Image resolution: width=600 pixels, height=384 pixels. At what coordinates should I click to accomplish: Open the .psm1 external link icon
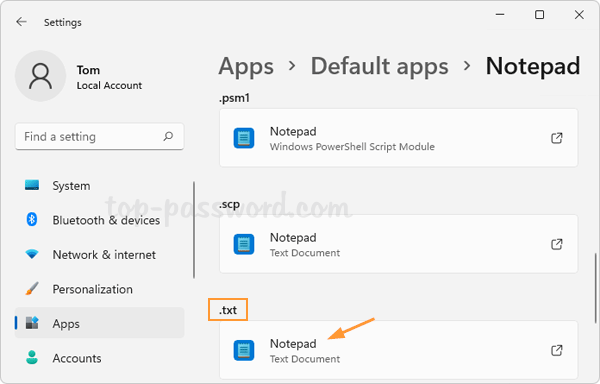click(x=557, y=138)
